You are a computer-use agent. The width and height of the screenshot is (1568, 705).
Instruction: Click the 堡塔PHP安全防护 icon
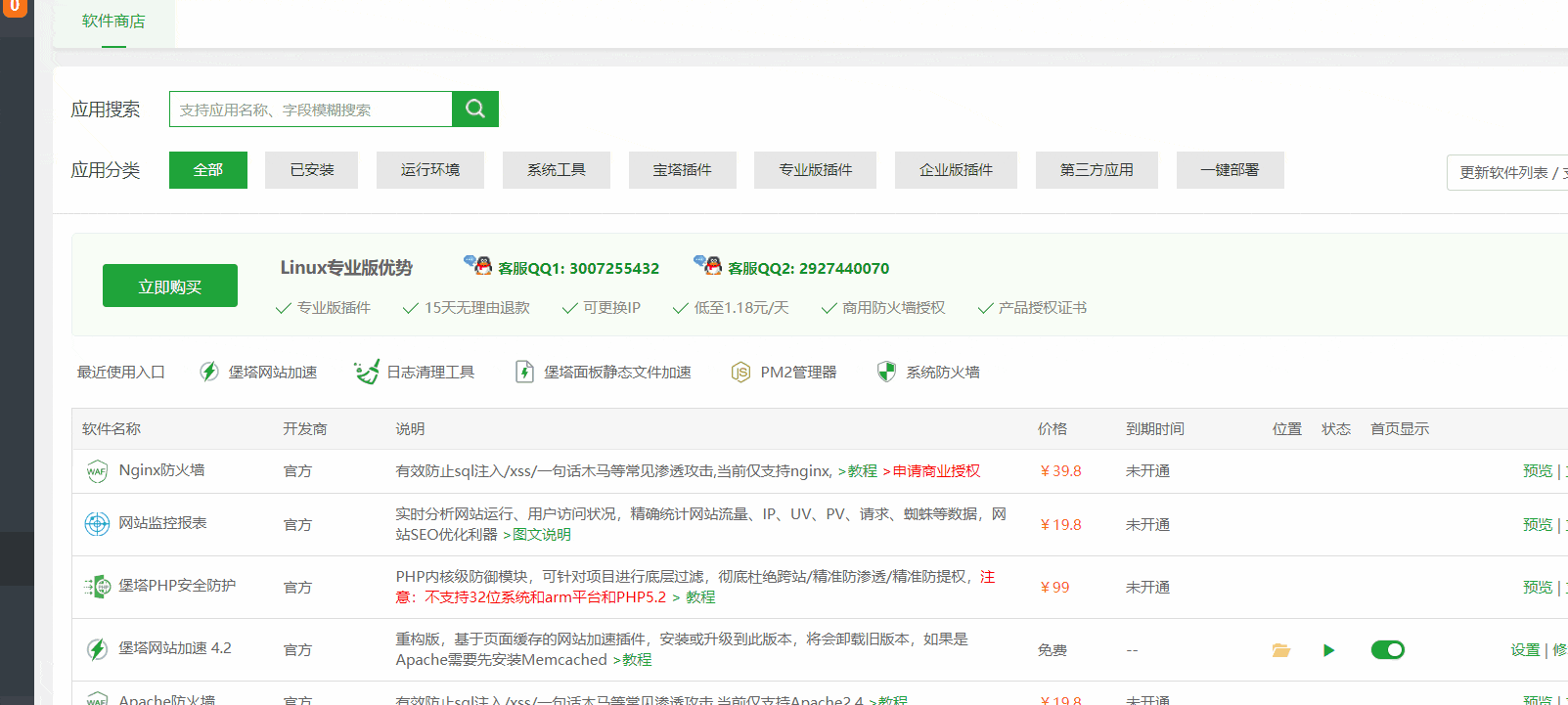click(x=97, y=587)
